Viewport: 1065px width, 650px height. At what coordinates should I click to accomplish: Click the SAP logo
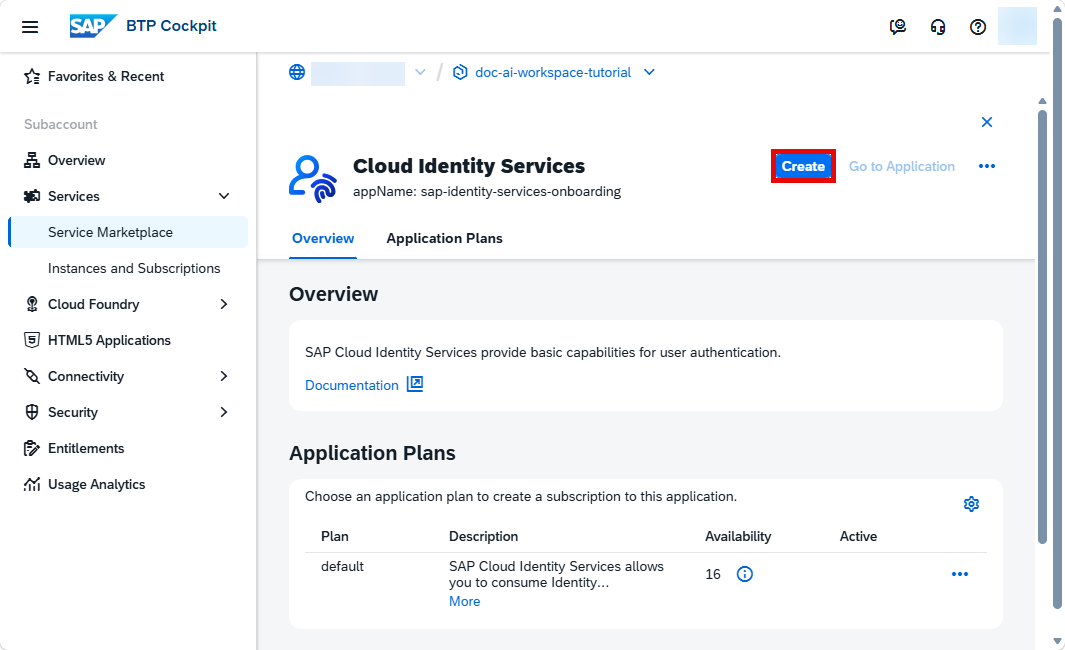click(x=93, y=26)
